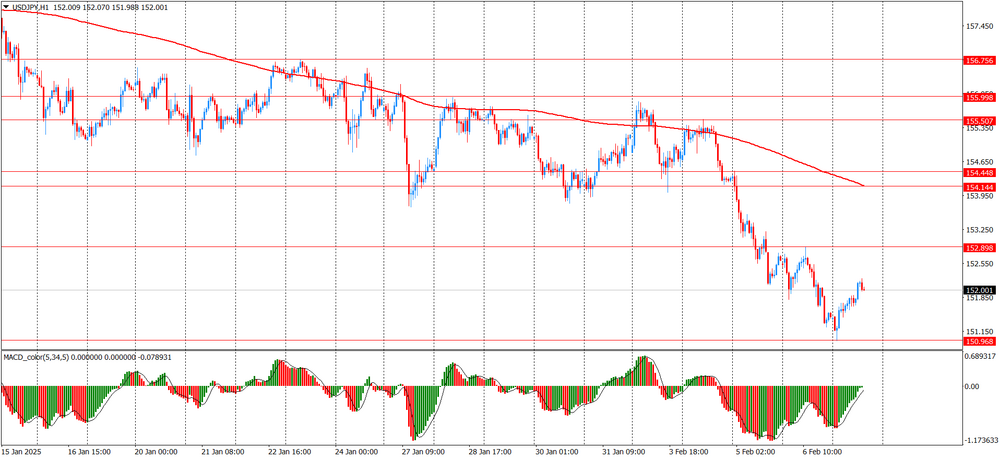Click the MACD_color(5,34,5) indicator label
1000x459 pixels.
click(45, 357)
